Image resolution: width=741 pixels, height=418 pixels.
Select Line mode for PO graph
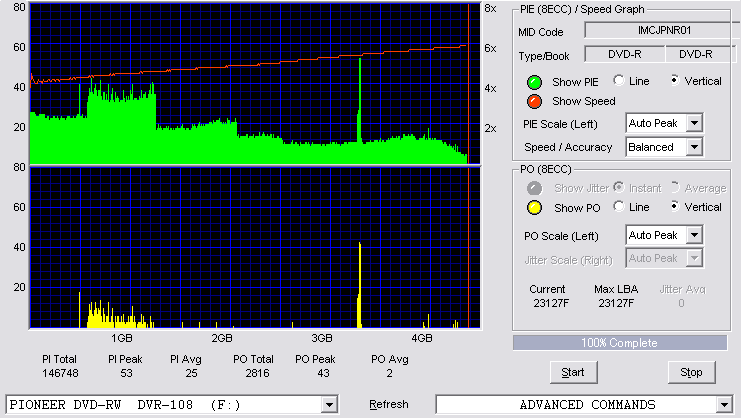point(619,206)
